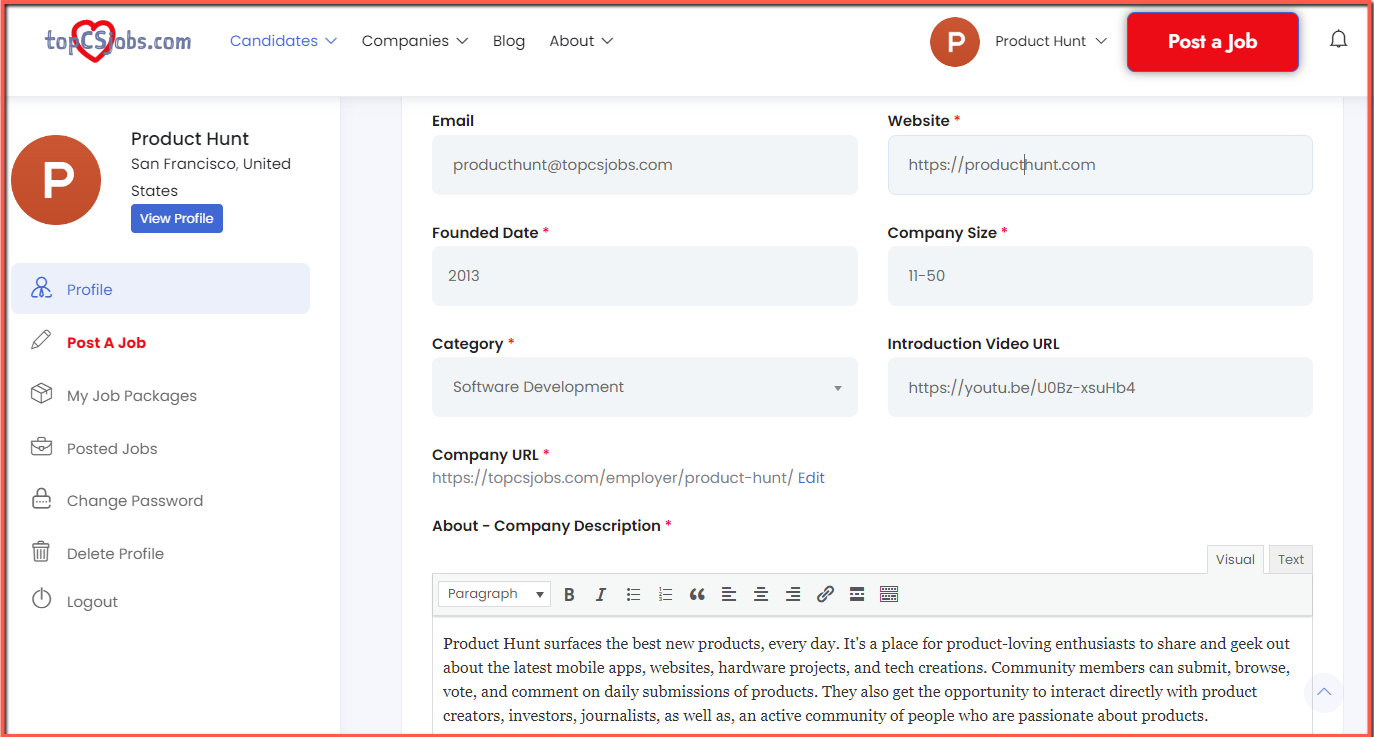Open the Blog page

pos(509,41)
